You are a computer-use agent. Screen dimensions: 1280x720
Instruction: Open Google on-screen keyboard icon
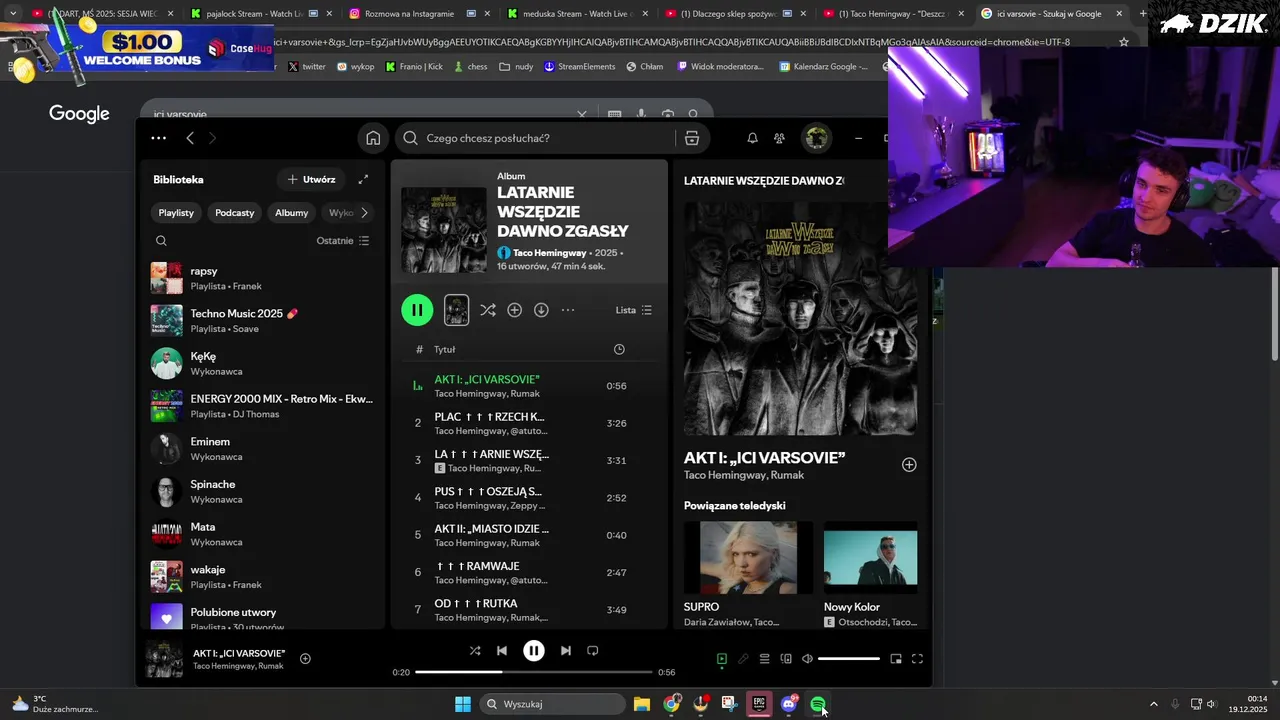(x=615, y=114)
